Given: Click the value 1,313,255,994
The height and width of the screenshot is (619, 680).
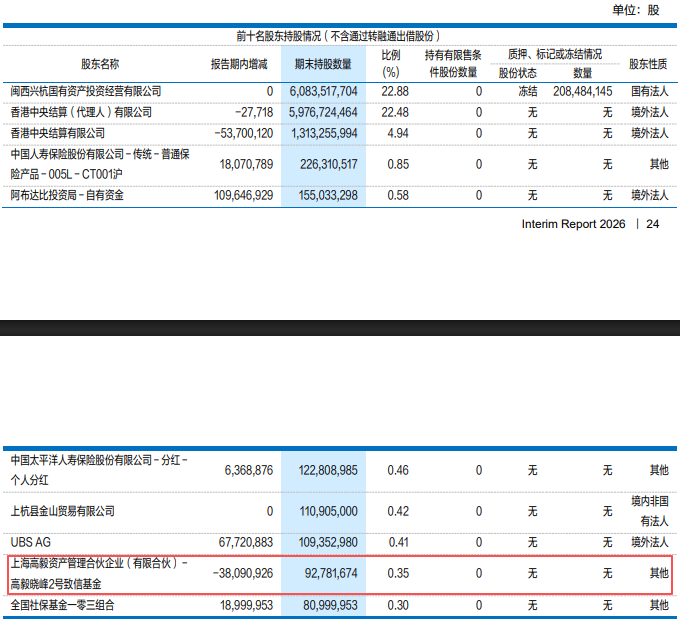Looking at the screenshot, I should (x=324, y=133).
